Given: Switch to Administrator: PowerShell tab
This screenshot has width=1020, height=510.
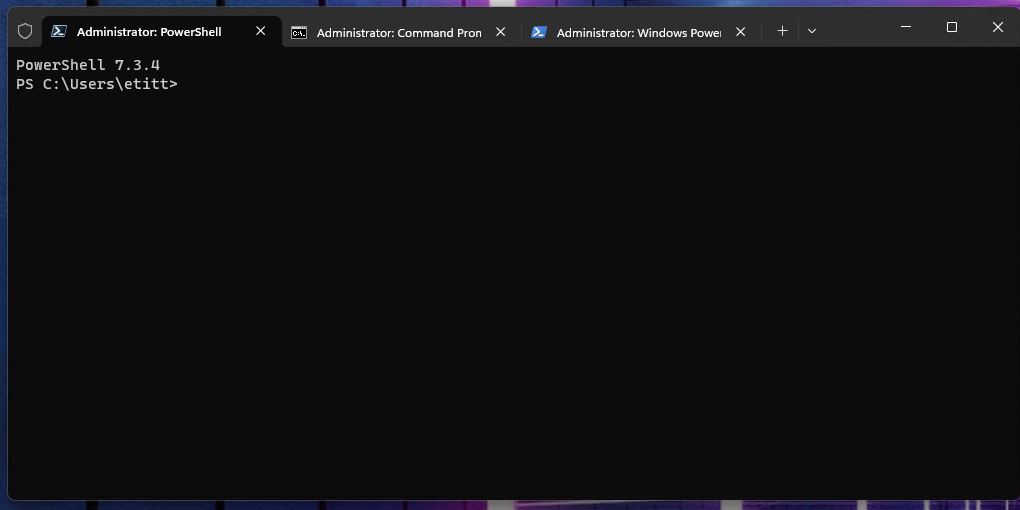Looking at the screenshot, I should click(x=150, y=32).
